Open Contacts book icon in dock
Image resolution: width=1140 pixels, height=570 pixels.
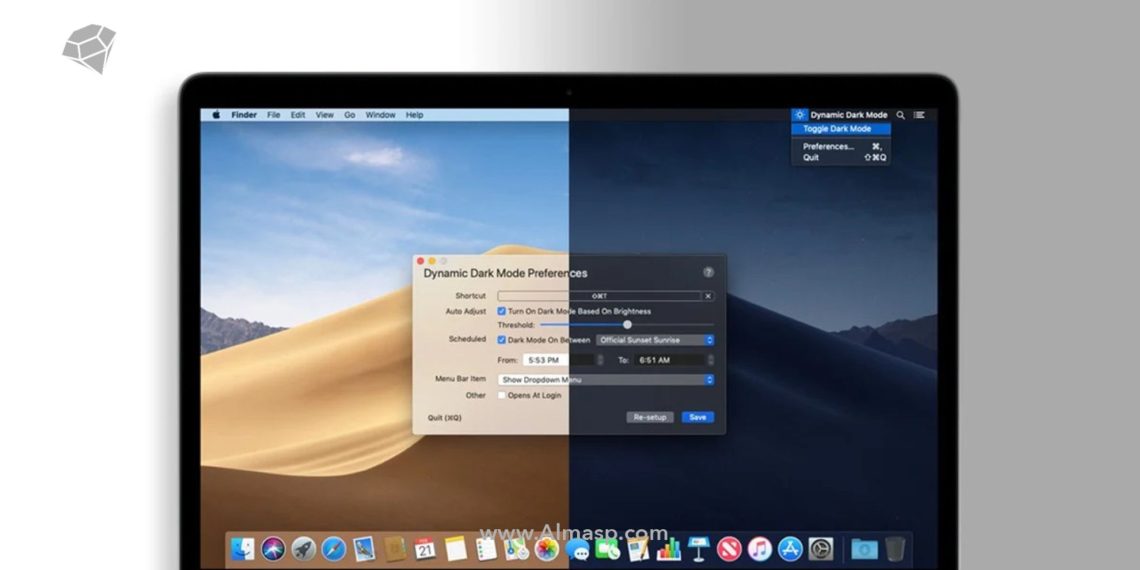395,549
